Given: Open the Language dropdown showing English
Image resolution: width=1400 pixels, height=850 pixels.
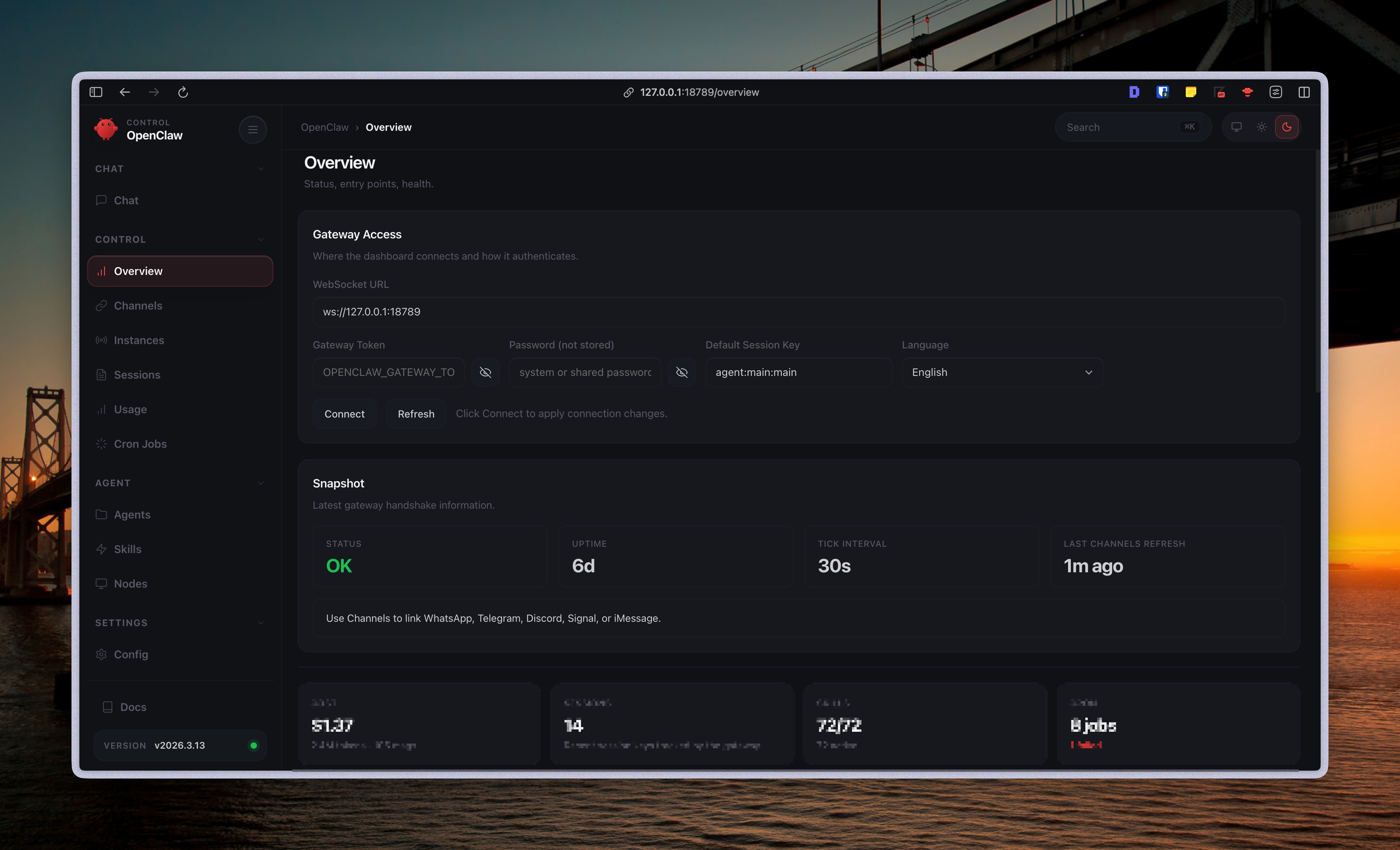Looking at the screenshot, I should click(x=1002, y=372).
